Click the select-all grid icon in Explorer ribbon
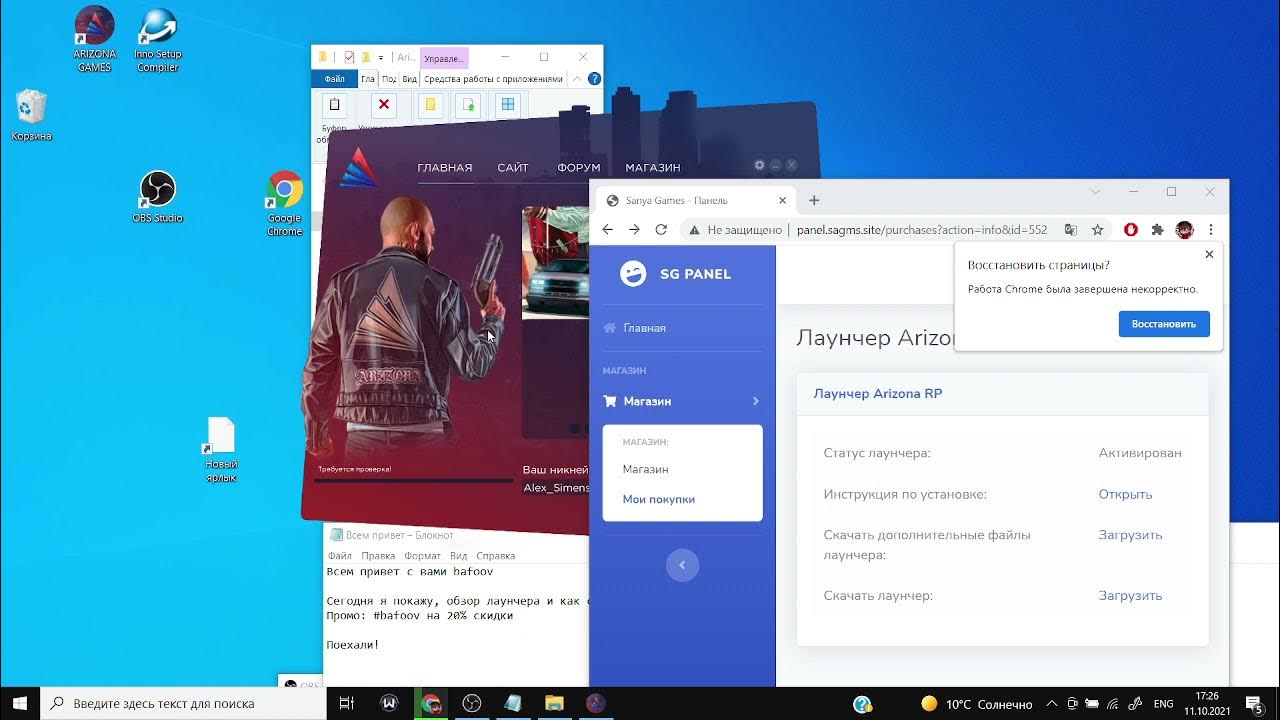This screenshot has width=1280, height=720. click(x=508, y=104)
